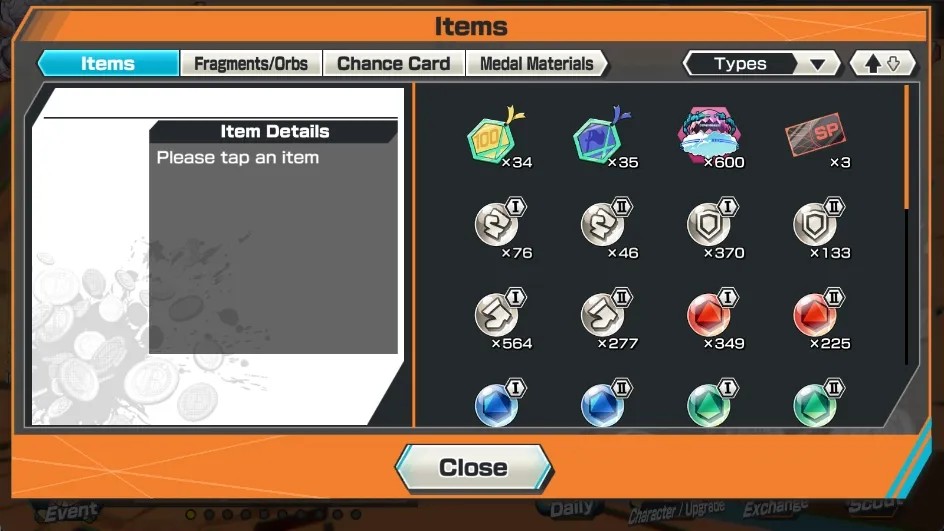
Task: Select the shield coin tier I x370
Action: pyautogui.click(x=713, y=228)
